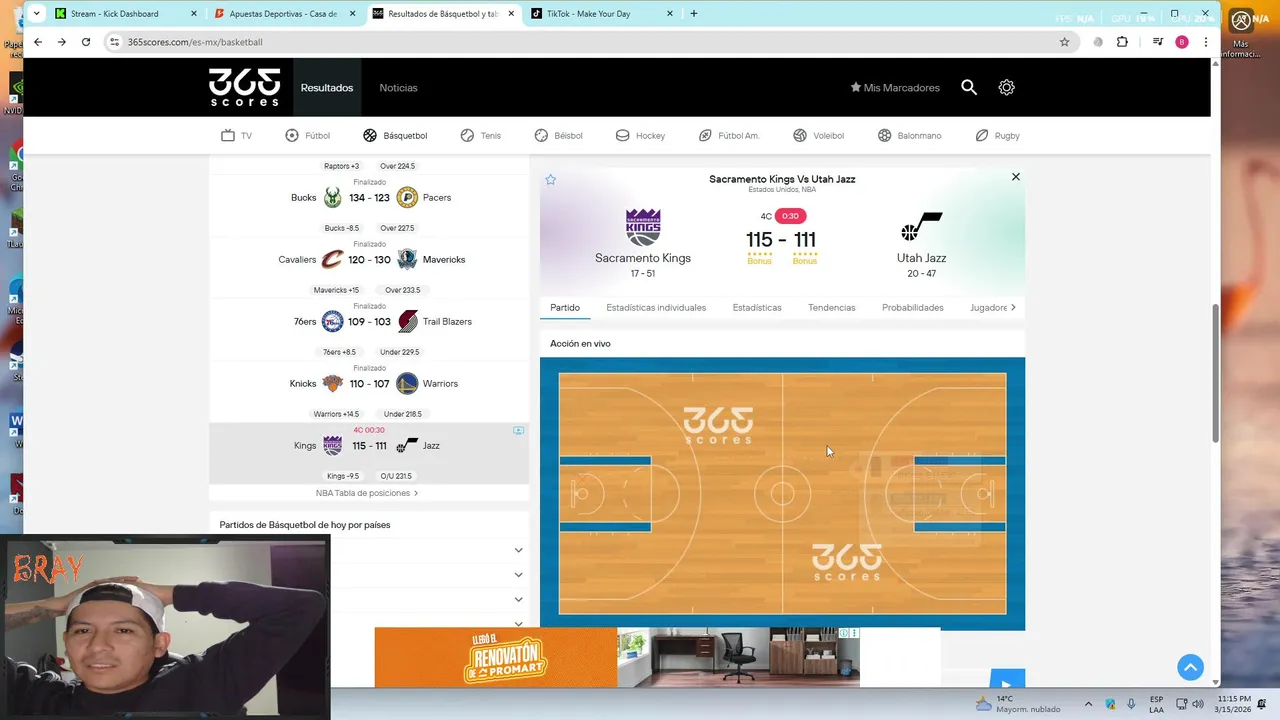Open Chrome extensions puzzle icon
Image resolution: width=1280 pixels, height=720 pixels.
(x=1122, y=42)
